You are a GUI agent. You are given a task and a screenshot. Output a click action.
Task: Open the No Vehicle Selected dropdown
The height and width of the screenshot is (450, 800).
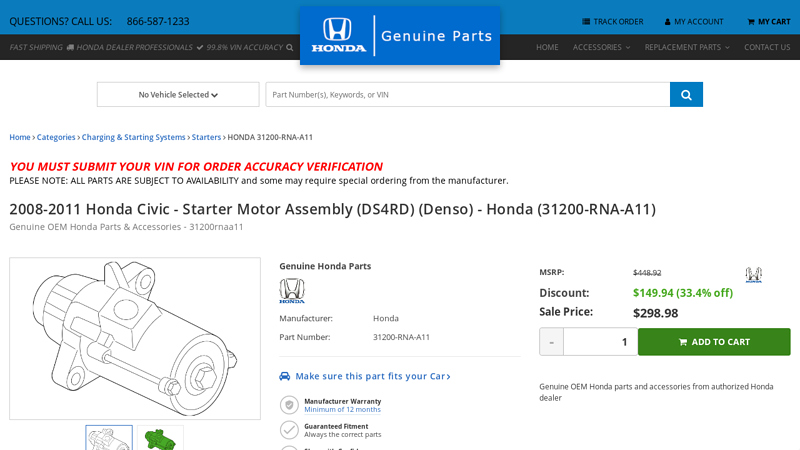click(178, 95)
